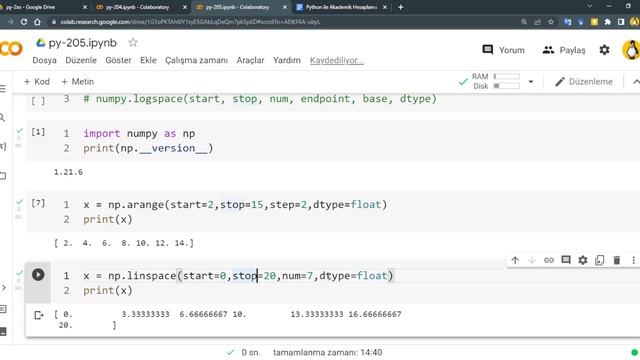This screenshot has width=640, height=360.
Task: Click the RAM and Disk usage indicator
Action: click(496, 81)
